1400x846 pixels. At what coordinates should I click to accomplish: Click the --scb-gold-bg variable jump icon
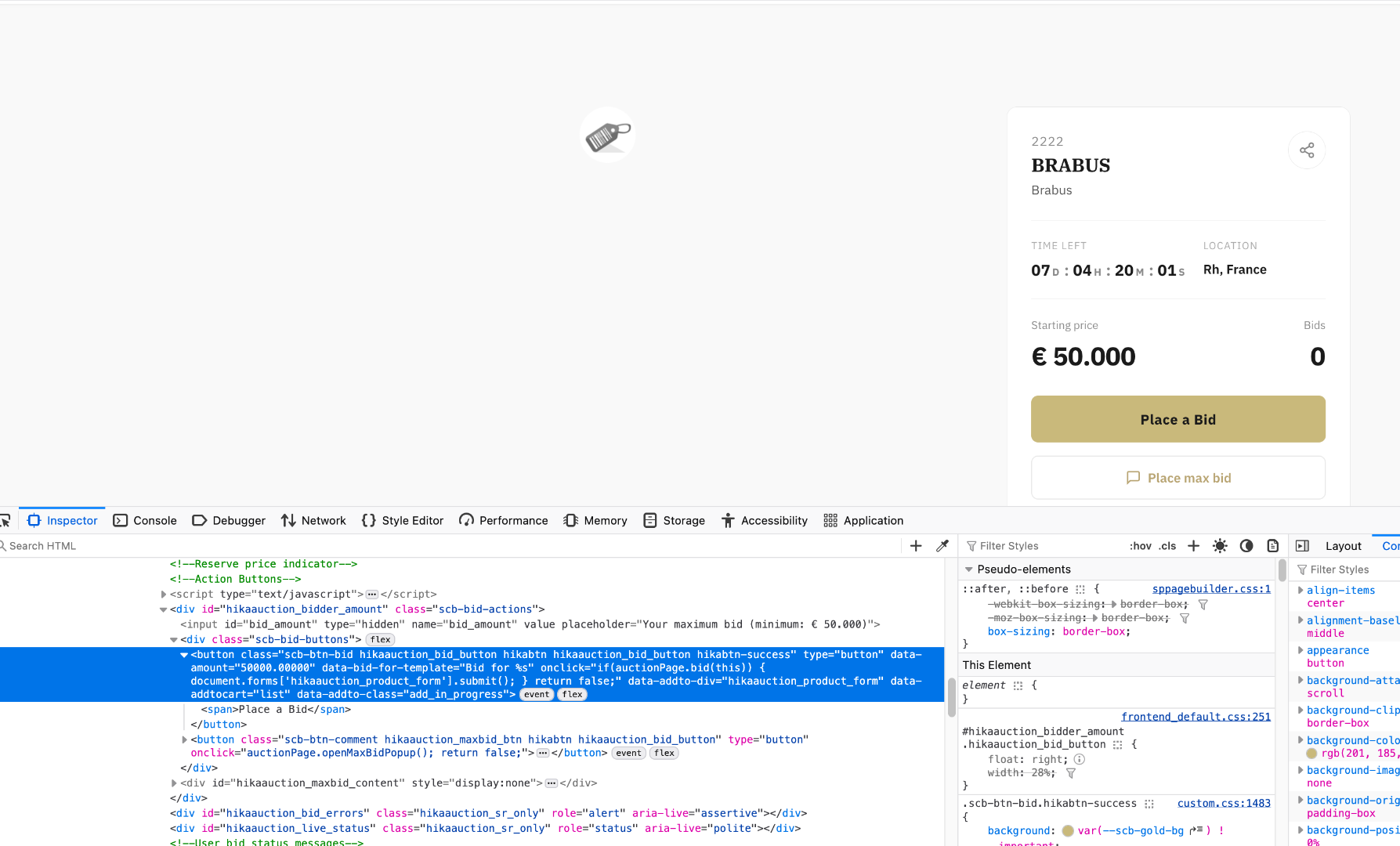[x=1196, y=830]
